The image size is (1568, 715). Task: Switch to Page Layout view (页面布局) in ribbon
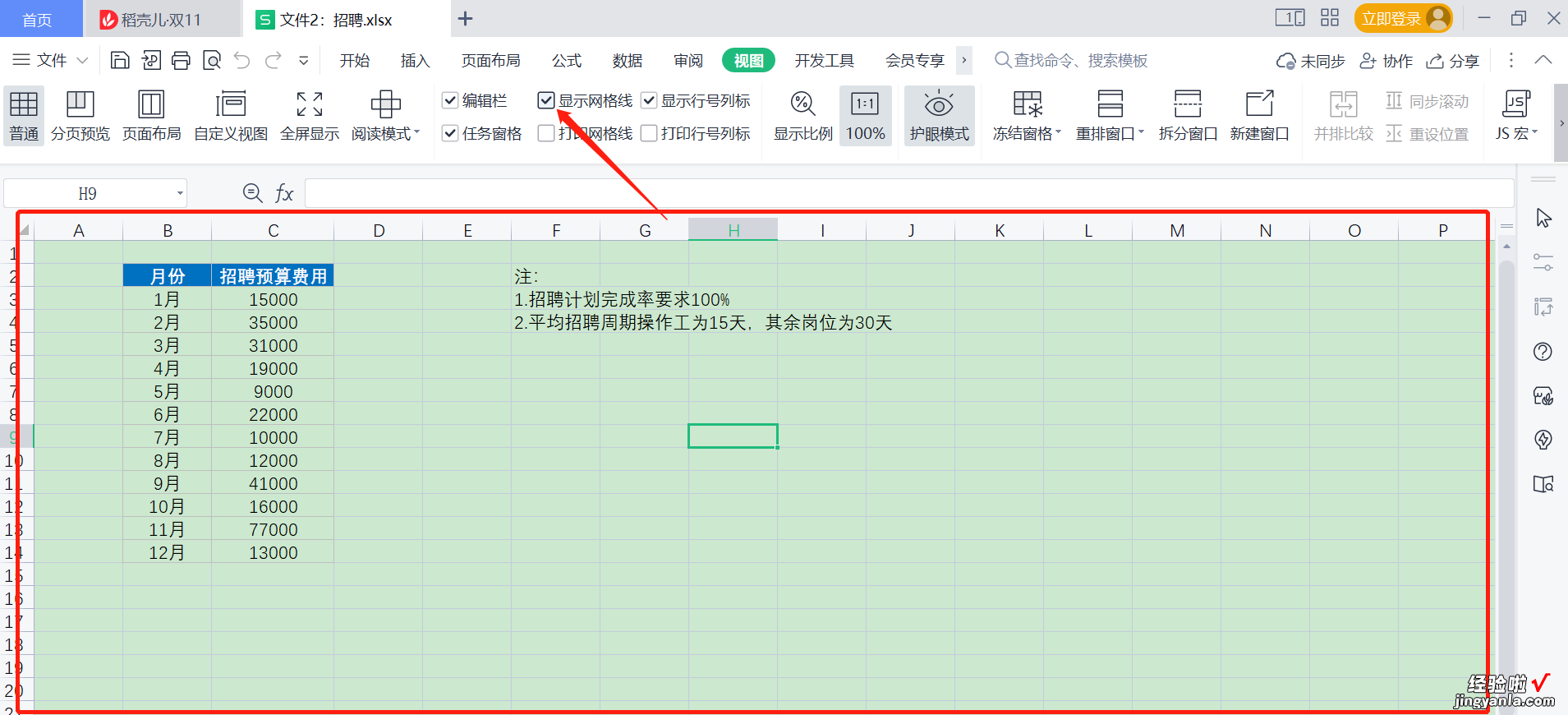coord(151,116)
